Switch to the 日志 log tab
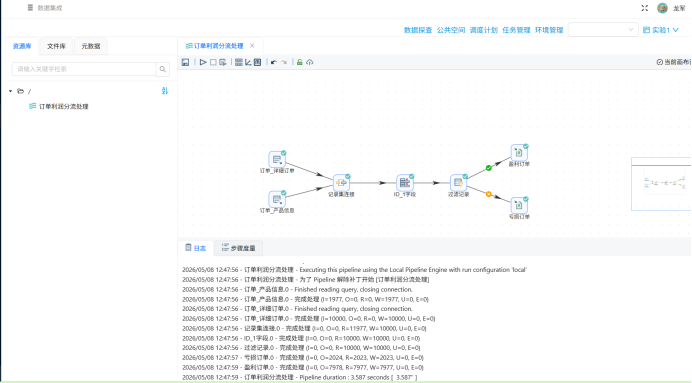Viewport: 692px width, 383px height. click(x=196, y=248)
